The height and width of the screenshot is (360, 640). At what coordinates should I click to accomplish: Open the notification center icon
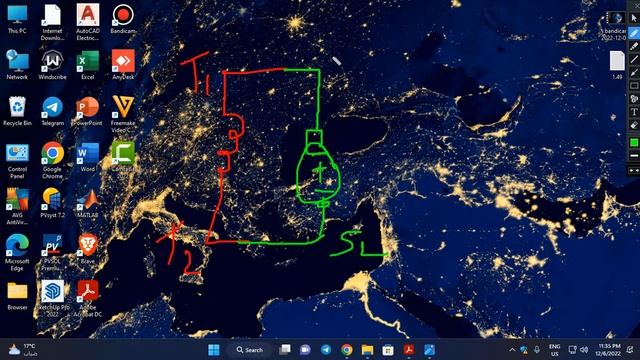[x=630, y=350]
